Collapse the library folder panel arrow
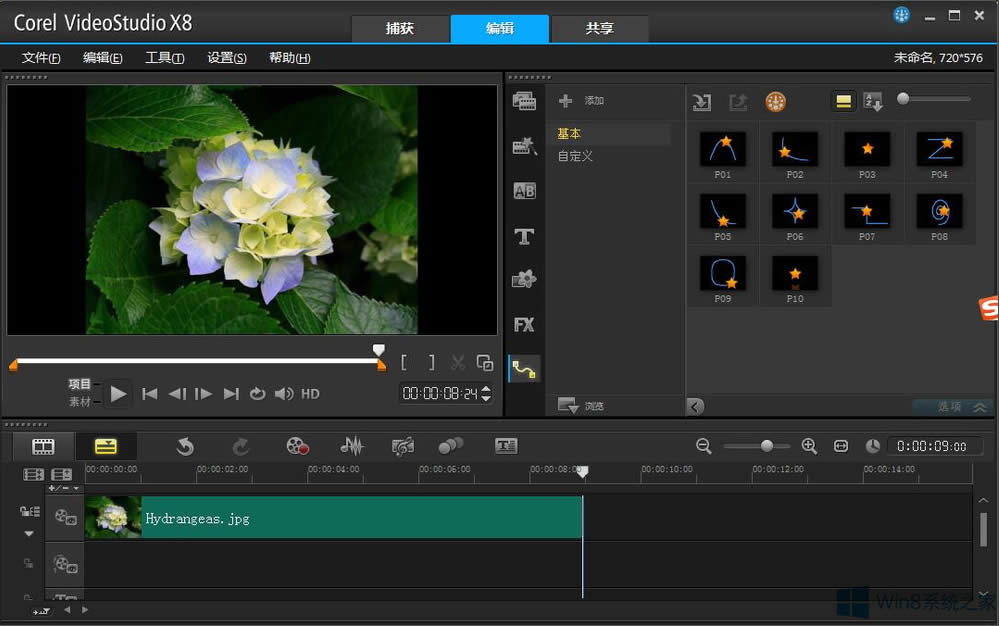The height and width of the screenshot is (626, 999). tap(695, 406)
